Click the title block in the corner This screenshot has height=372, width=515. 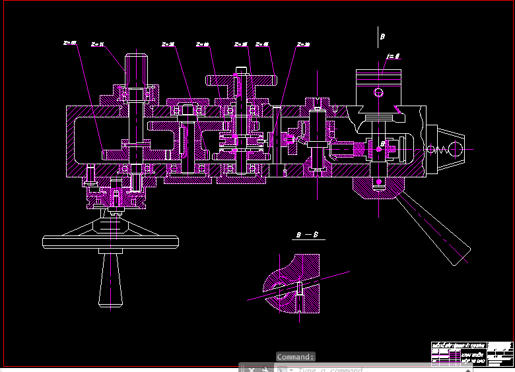click(x=471, y=354)
